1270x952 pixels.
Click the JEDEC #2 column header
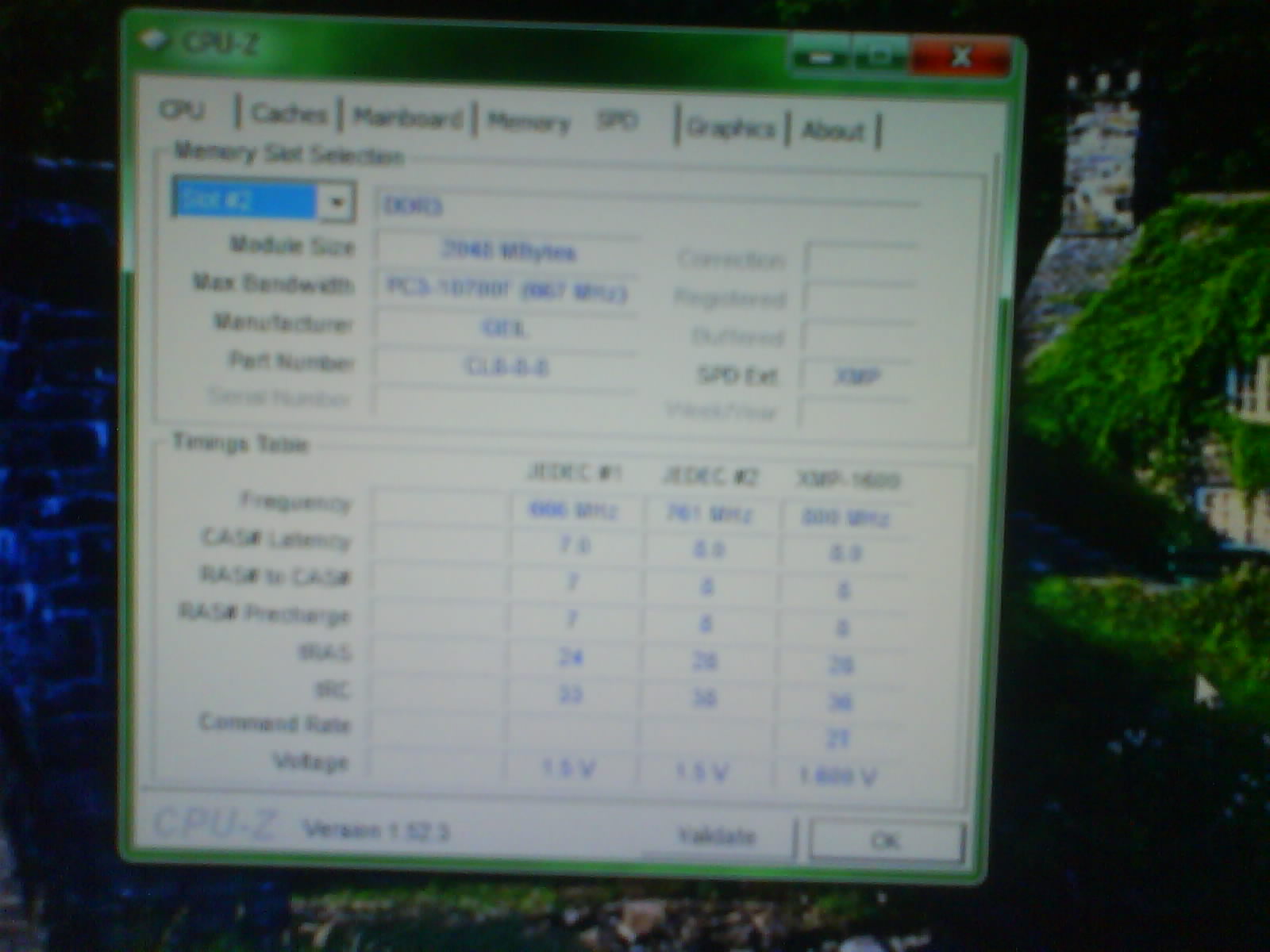[x=710, y=476]
